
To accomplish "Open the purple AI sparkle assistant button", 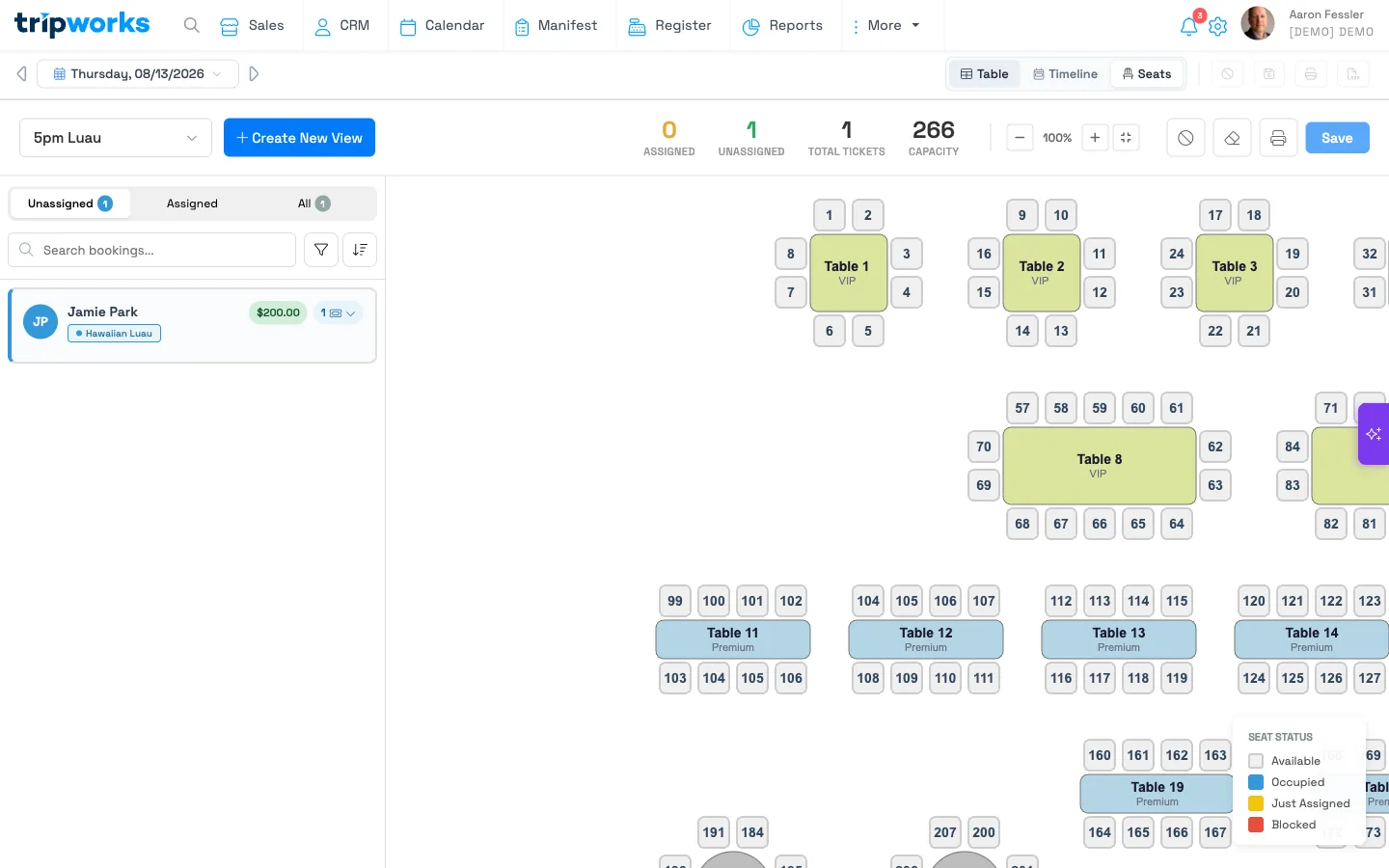I will tap(1374, 434).
